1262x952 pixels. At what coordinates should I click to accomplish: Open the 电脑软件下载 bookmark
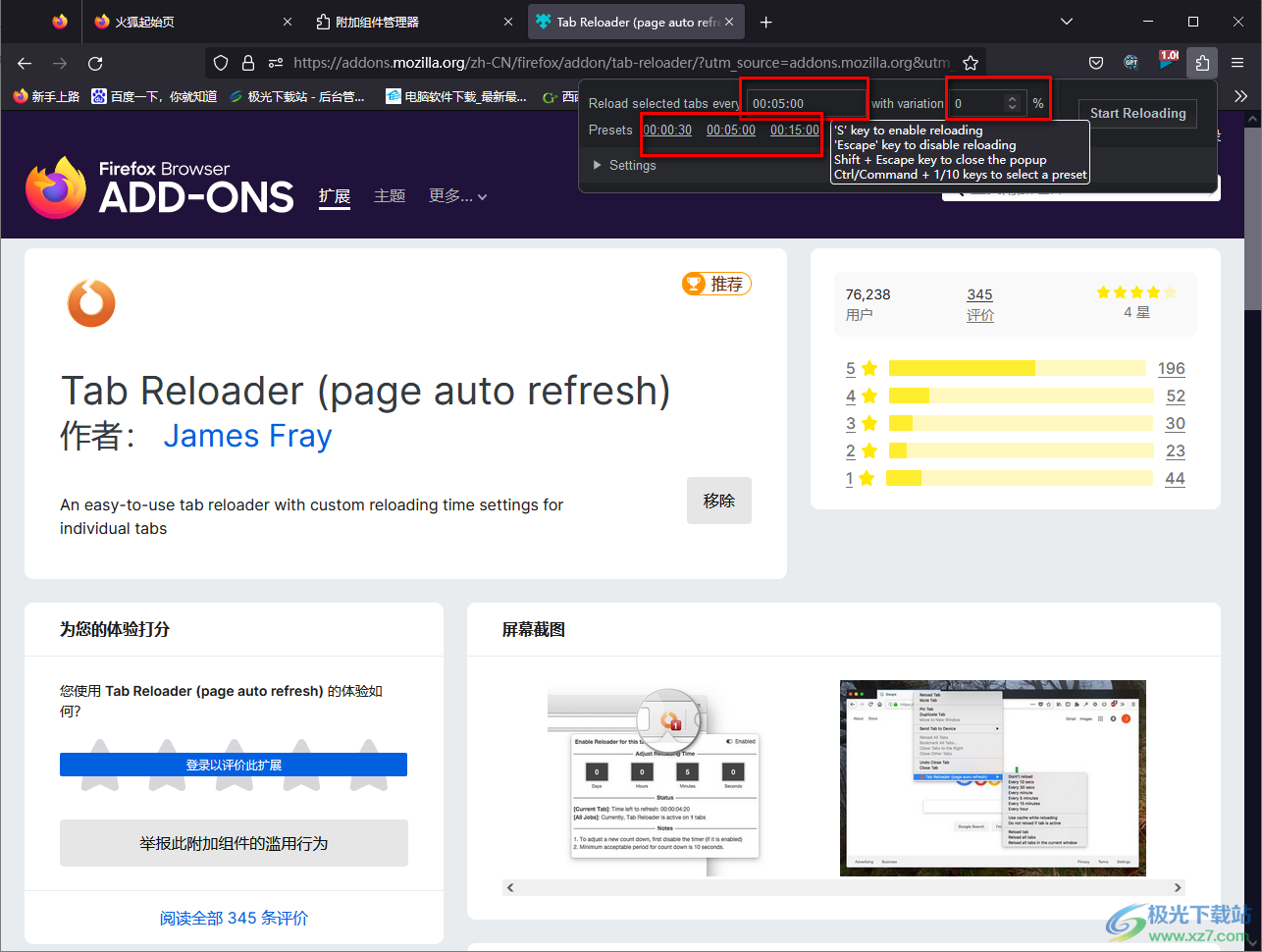[456, 96]
